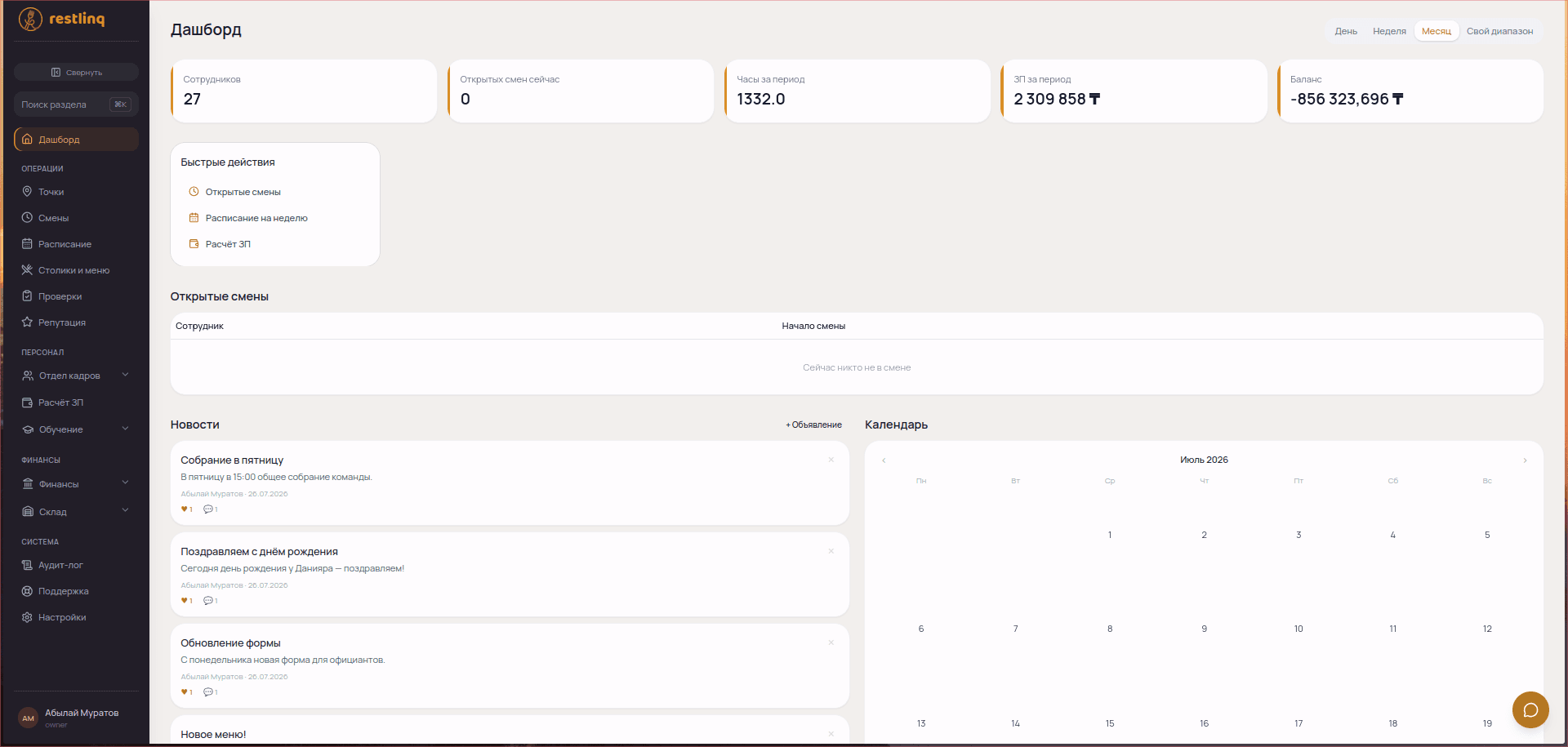
Task: Open the chat bubble widget
Action: click(1530, 709)
